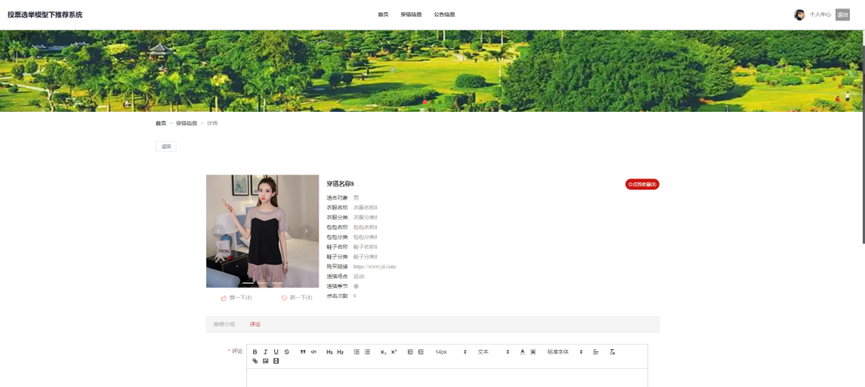Click the page vertical scrollbar
The image size is (865, 387).
863,138
